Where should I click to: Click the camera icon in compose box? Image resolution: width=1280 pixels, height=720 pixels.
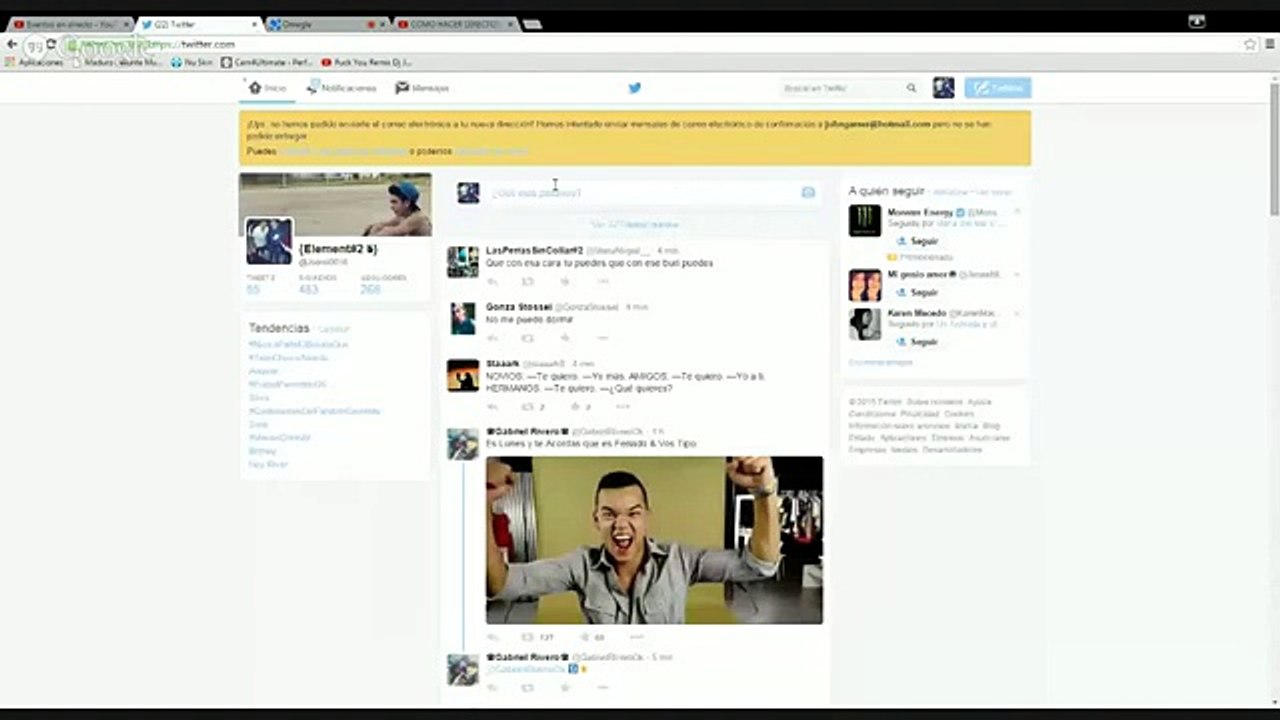(808, 192)
